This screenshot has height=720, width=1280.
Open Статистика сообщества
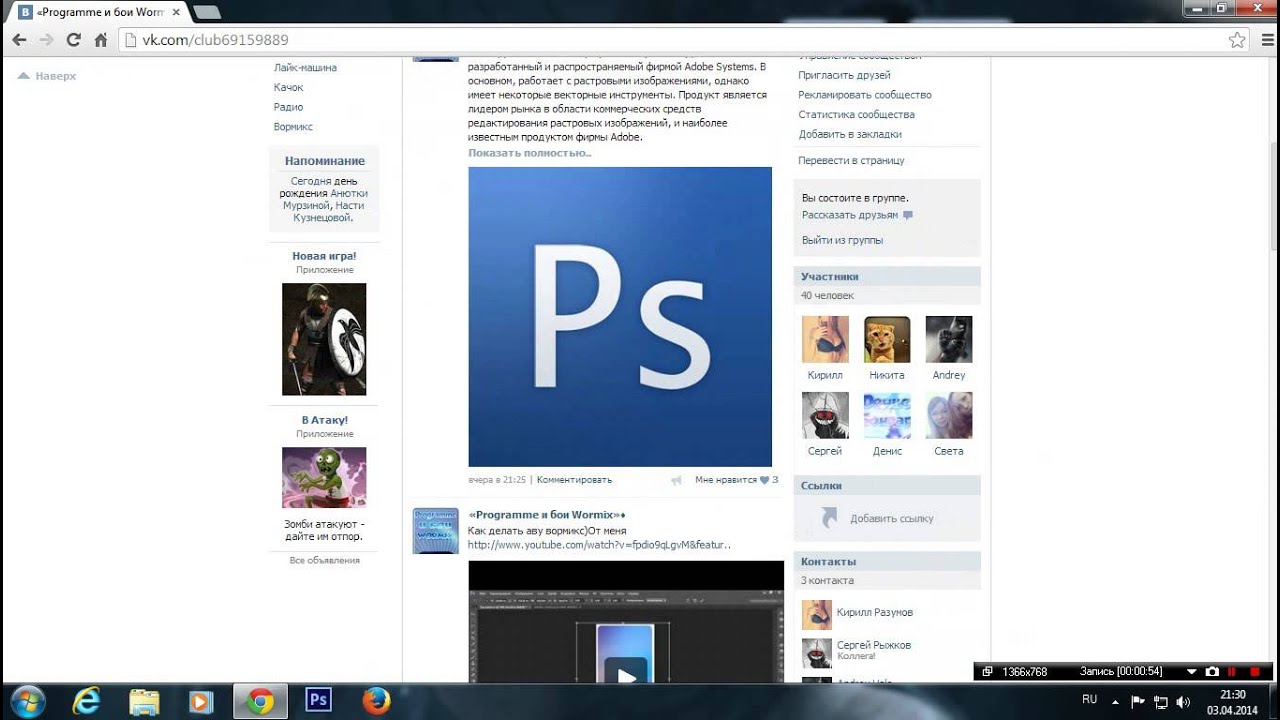tap(856, 114)
